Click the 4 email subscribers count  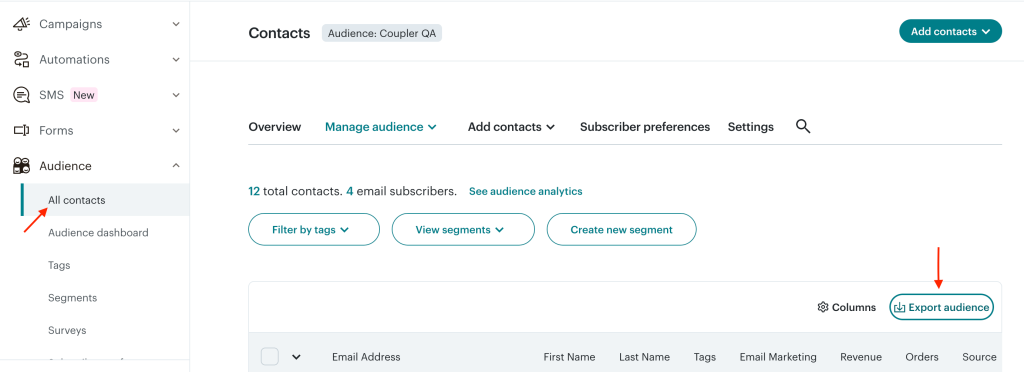(x=350, y=191)
